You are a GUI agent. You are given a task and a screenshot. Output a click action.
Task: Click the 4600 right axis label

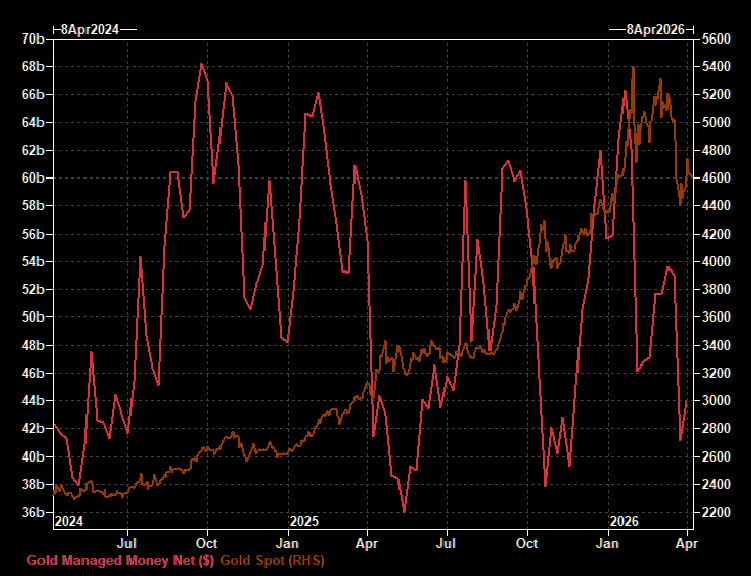[x=718, y=178]
